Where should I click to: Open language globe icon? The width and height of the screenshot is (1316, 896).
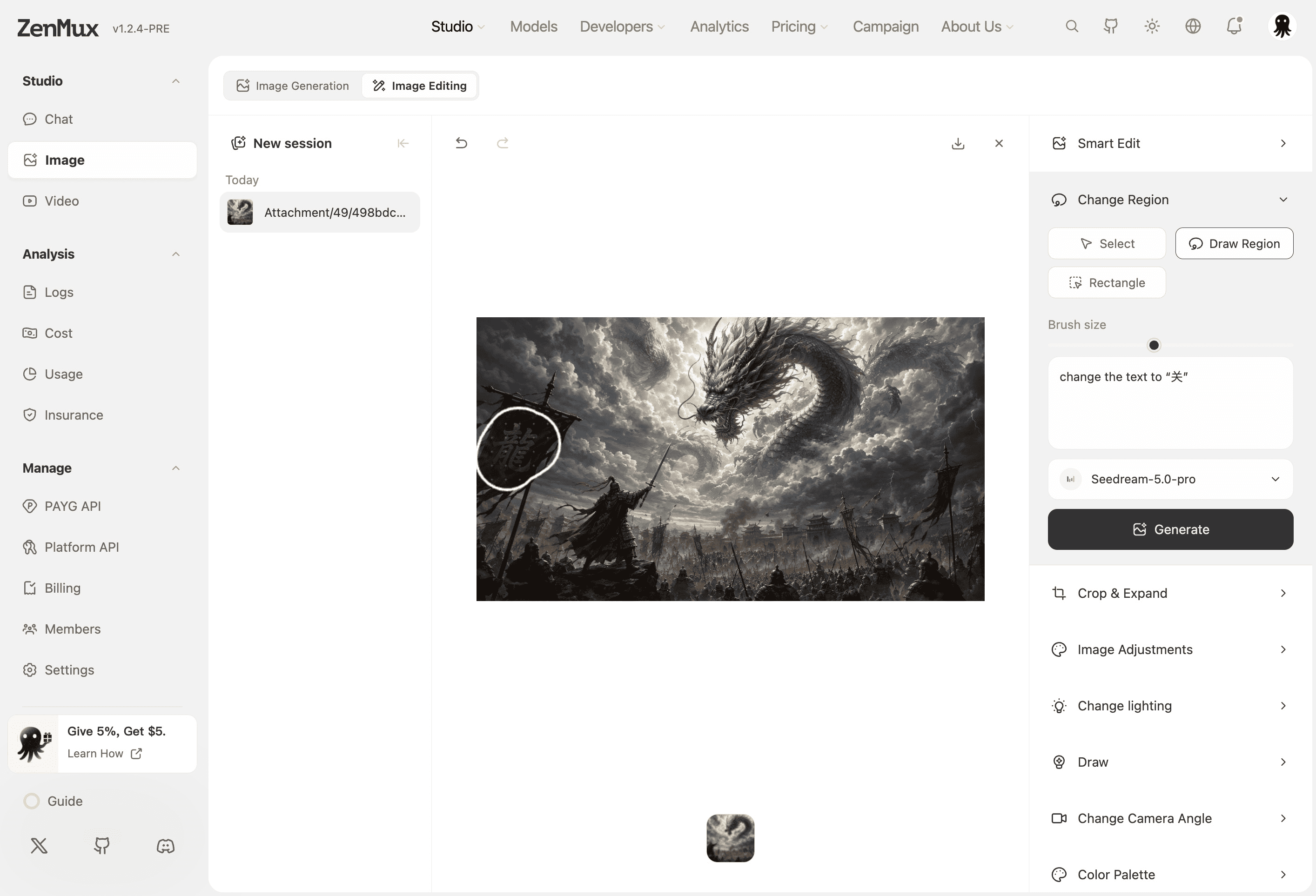pos(1193,26)
